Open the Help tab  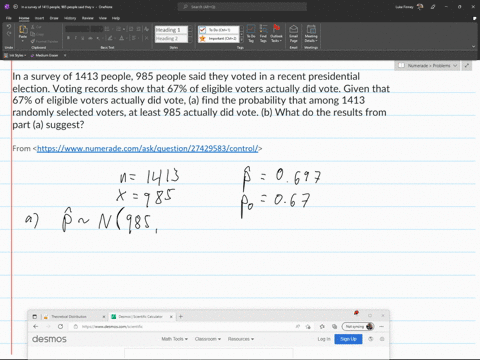(116, 18)
